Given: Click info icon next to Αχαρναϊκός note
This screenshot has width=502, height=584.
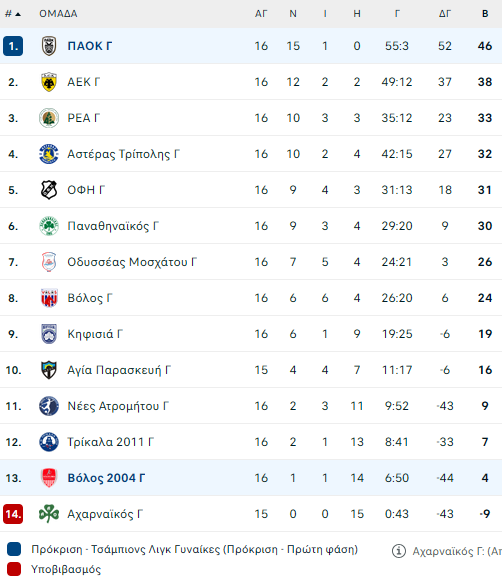Looking at the screenshot, I should (x=399, y=550).
